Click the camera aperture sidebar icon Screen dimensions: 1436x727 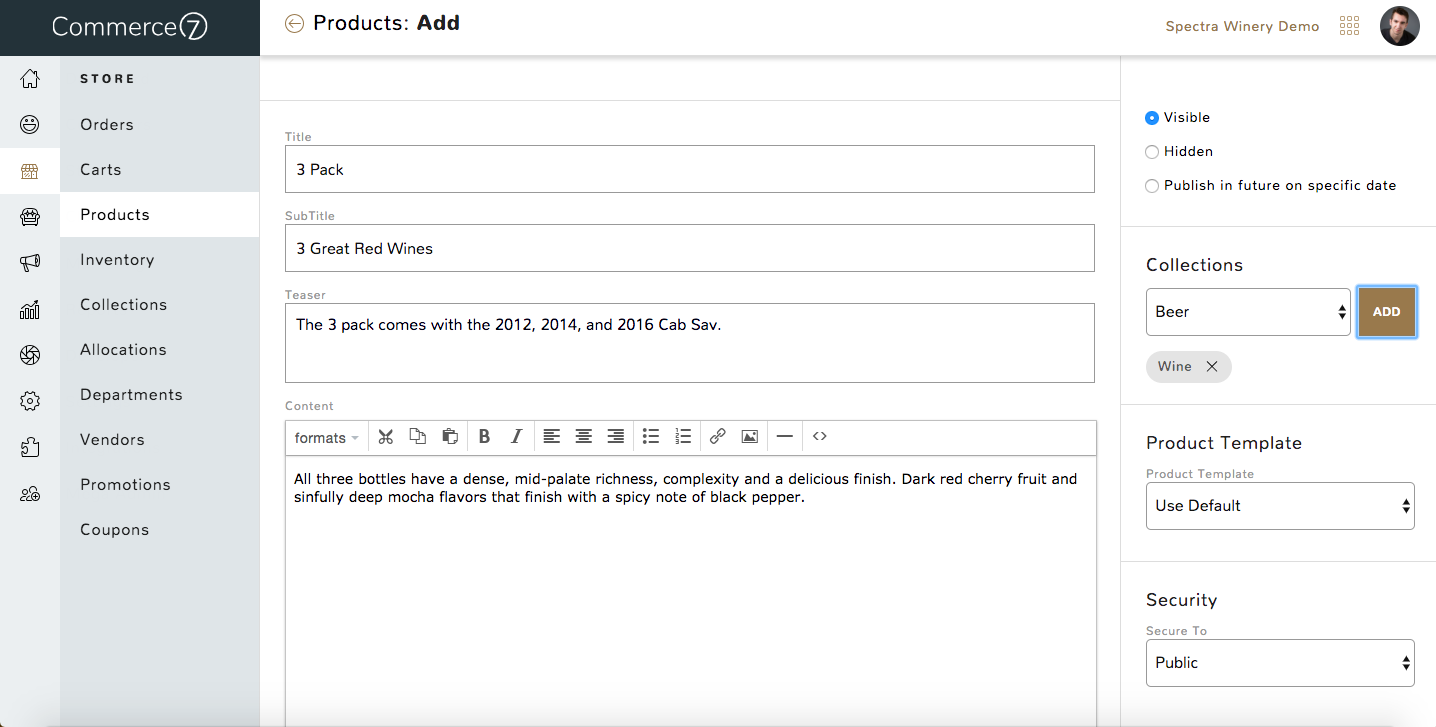click(30, 355)
